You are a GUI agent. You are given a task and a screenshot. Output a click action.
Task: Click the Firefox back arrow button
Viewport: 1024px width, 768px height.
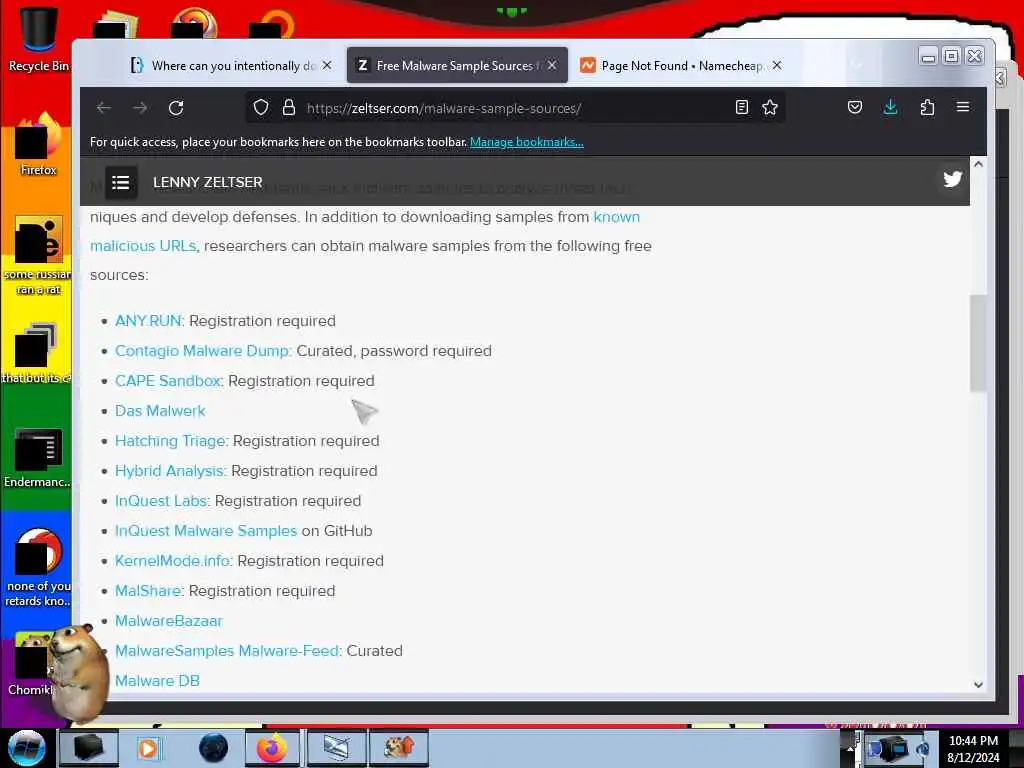104,108
